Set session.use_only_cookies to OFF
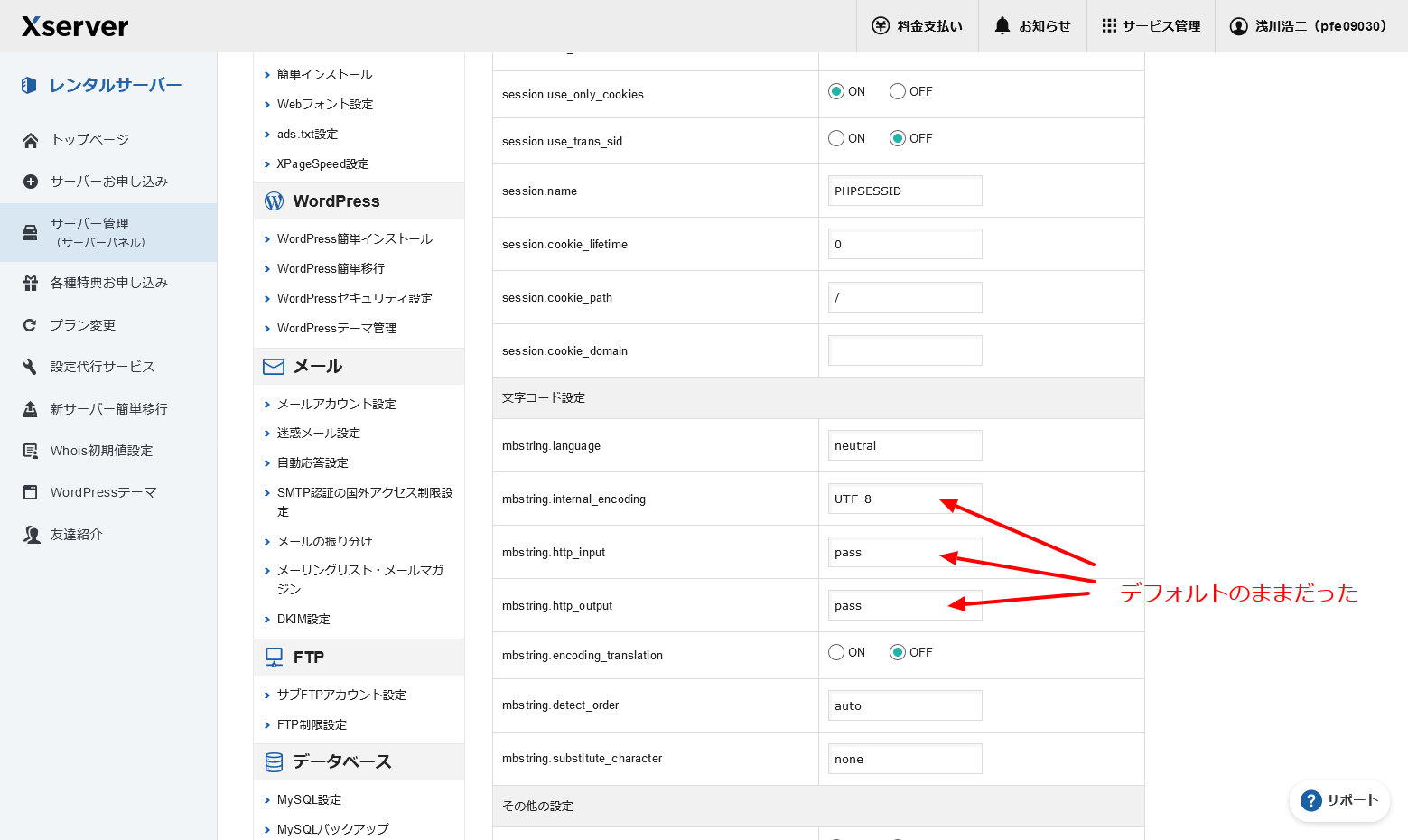 [x=898, y=91]
